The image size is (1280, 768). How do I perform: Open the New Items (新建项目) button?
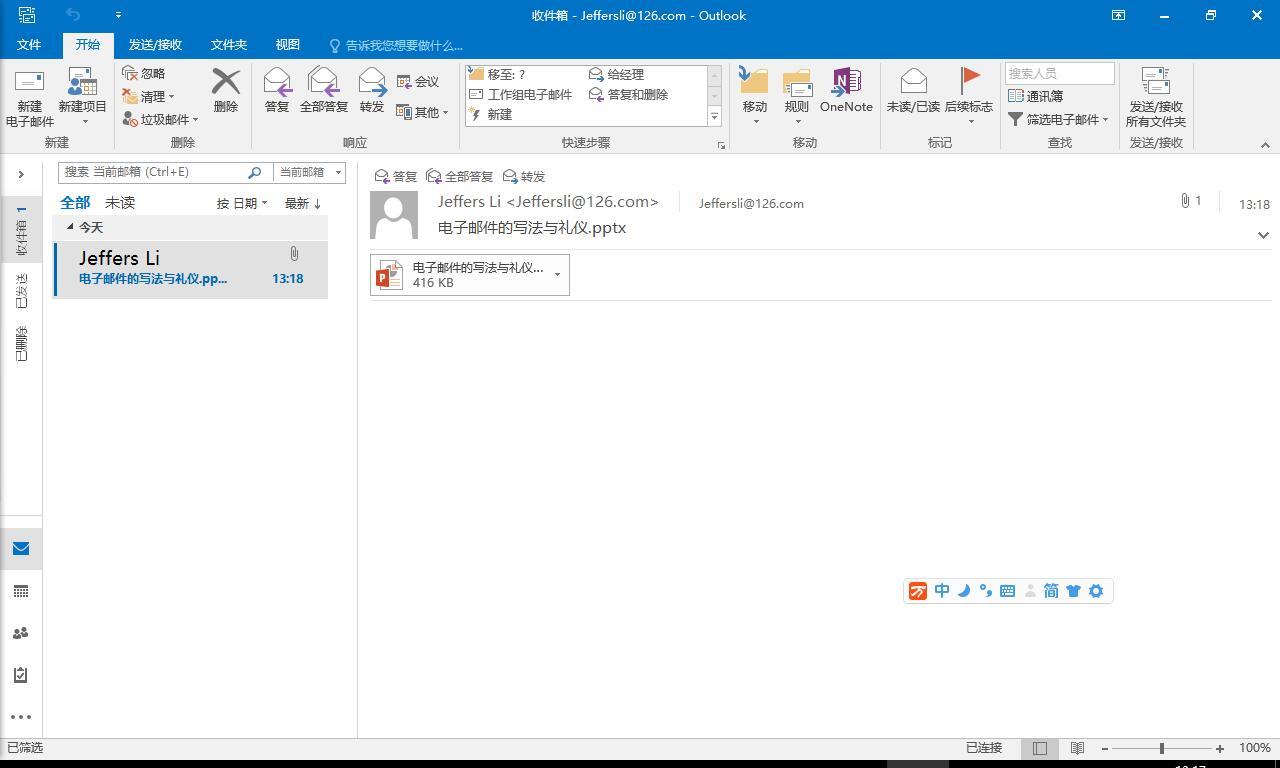pyautogui.click(x=82, y=97)
